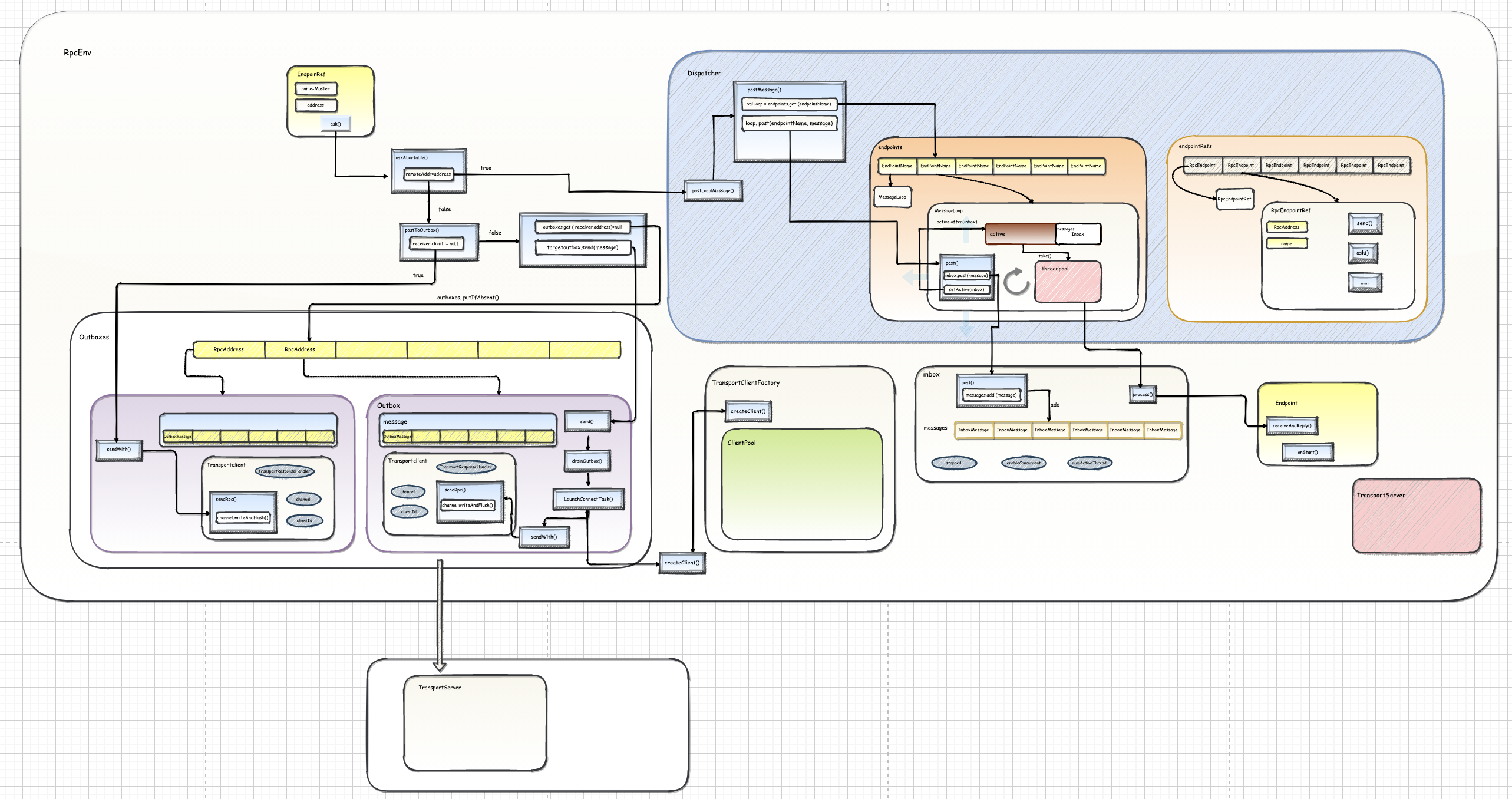Click the circular refresh arrow icon in MessageLoop
1512x799 pixels.
point(1016,282)
